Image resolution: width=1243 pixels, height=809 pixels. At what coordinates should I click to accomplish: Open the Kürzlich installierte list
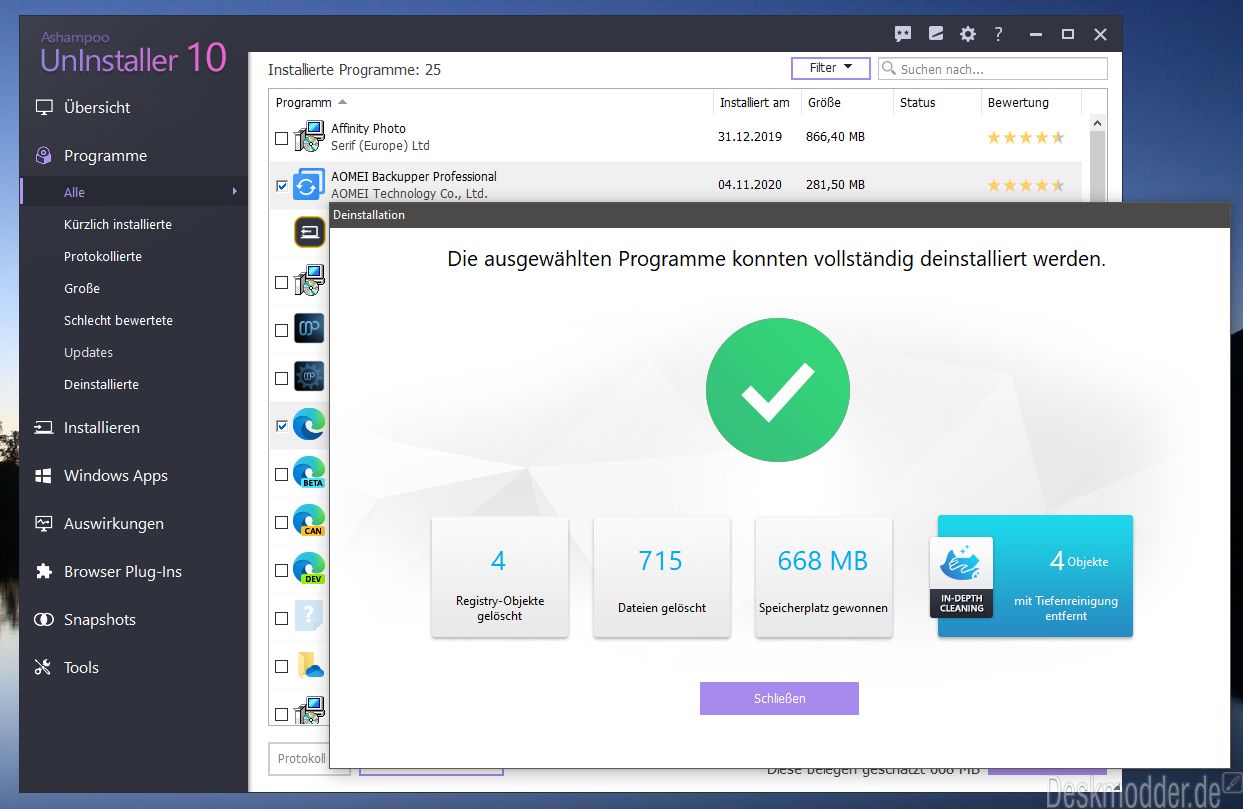(x=117, y=225)
